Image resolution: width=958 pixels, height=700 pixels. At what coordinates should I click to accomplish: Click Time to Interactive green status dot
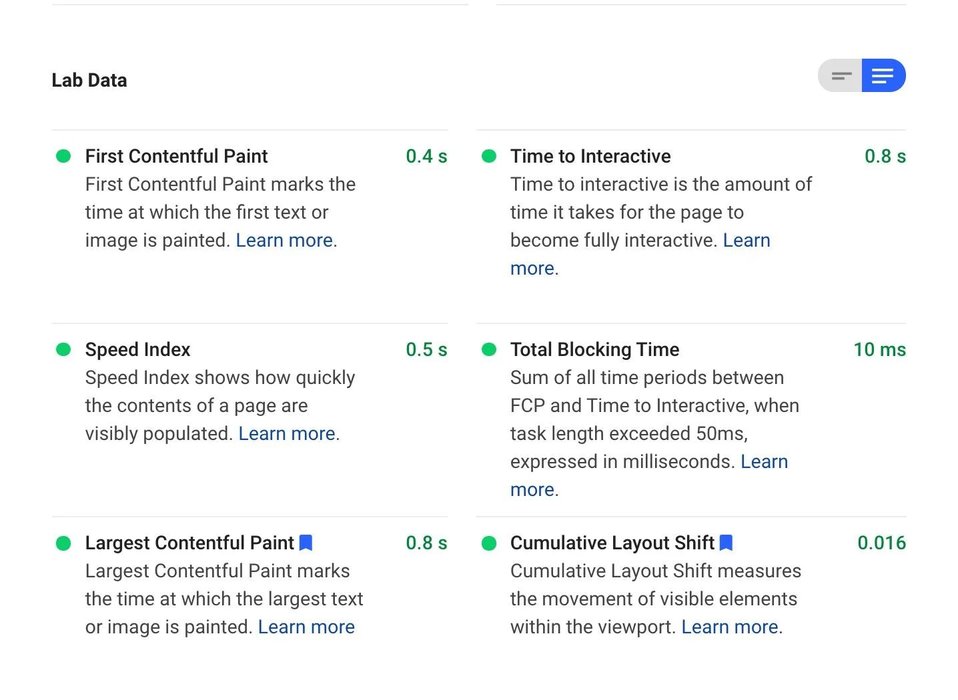[489, 156]
